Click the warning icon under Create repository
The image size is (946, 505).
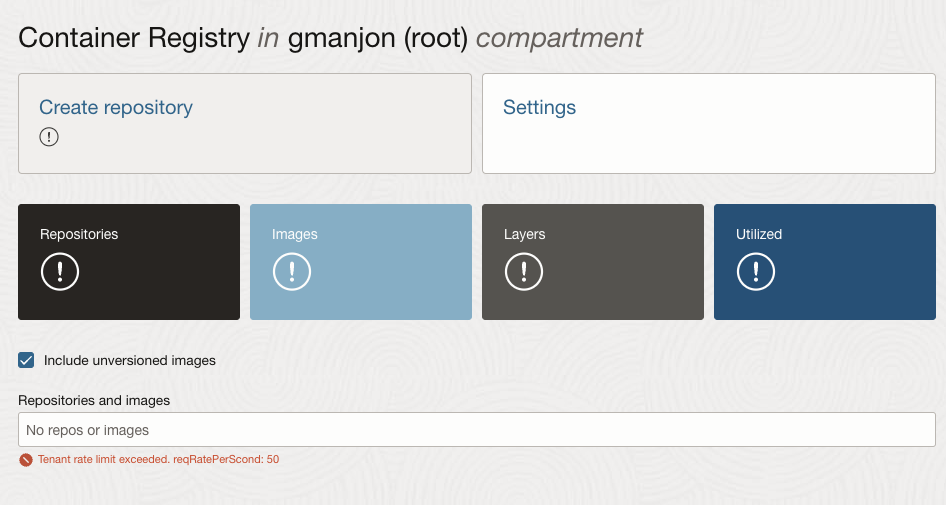(x=49, y=137)
